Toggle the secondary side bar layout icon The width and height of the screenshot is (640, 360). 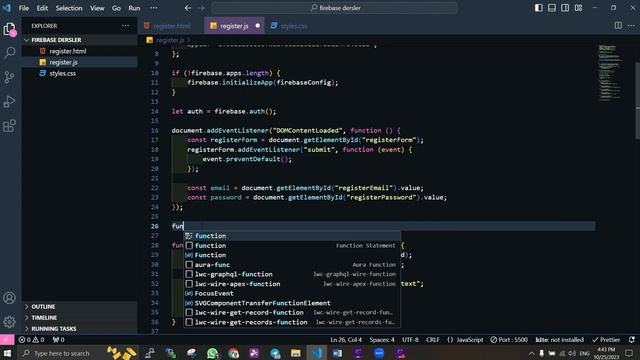[x=565, y=8]
